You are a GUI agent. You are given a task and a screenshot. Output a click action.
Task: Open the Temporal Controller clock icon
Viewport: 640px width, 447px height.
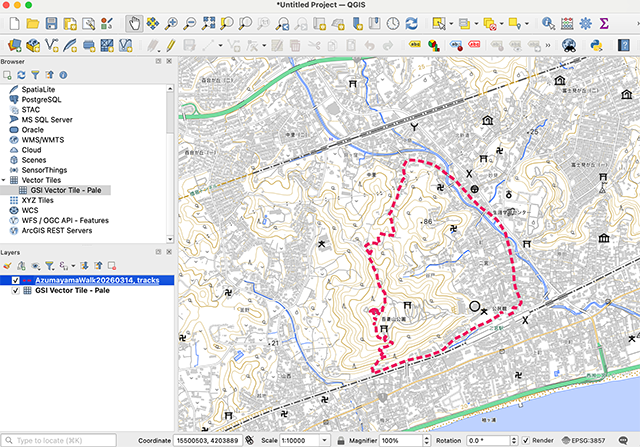coord(393,23)
